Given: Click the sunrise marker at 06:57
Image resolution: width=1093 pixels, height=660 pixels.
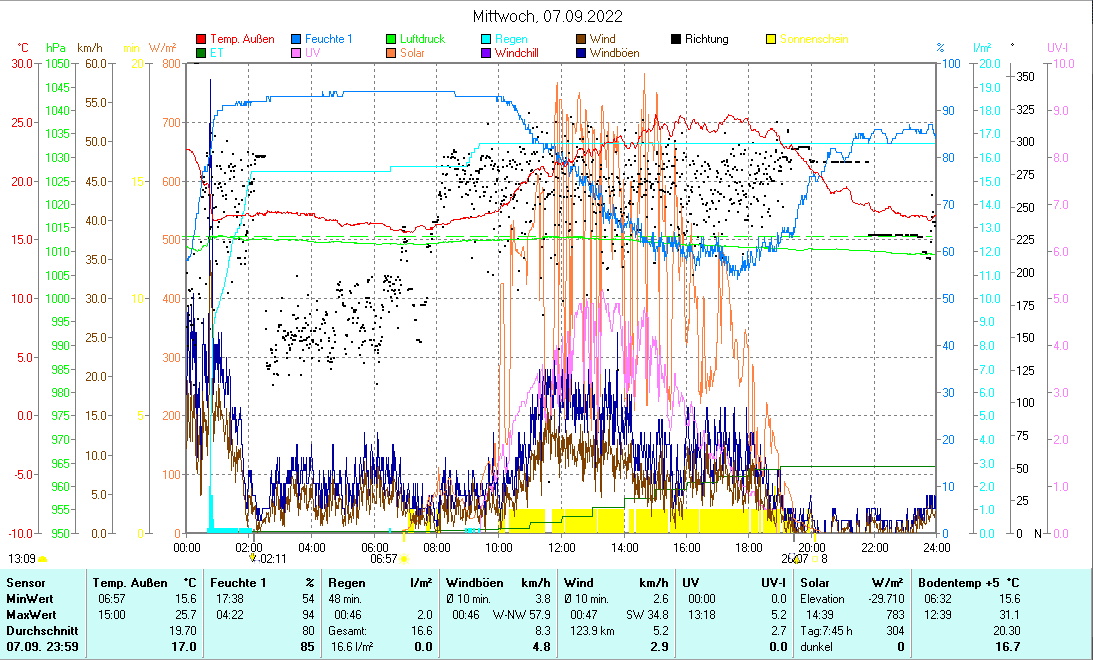Looking at the screenshot, I should (406, 559).
